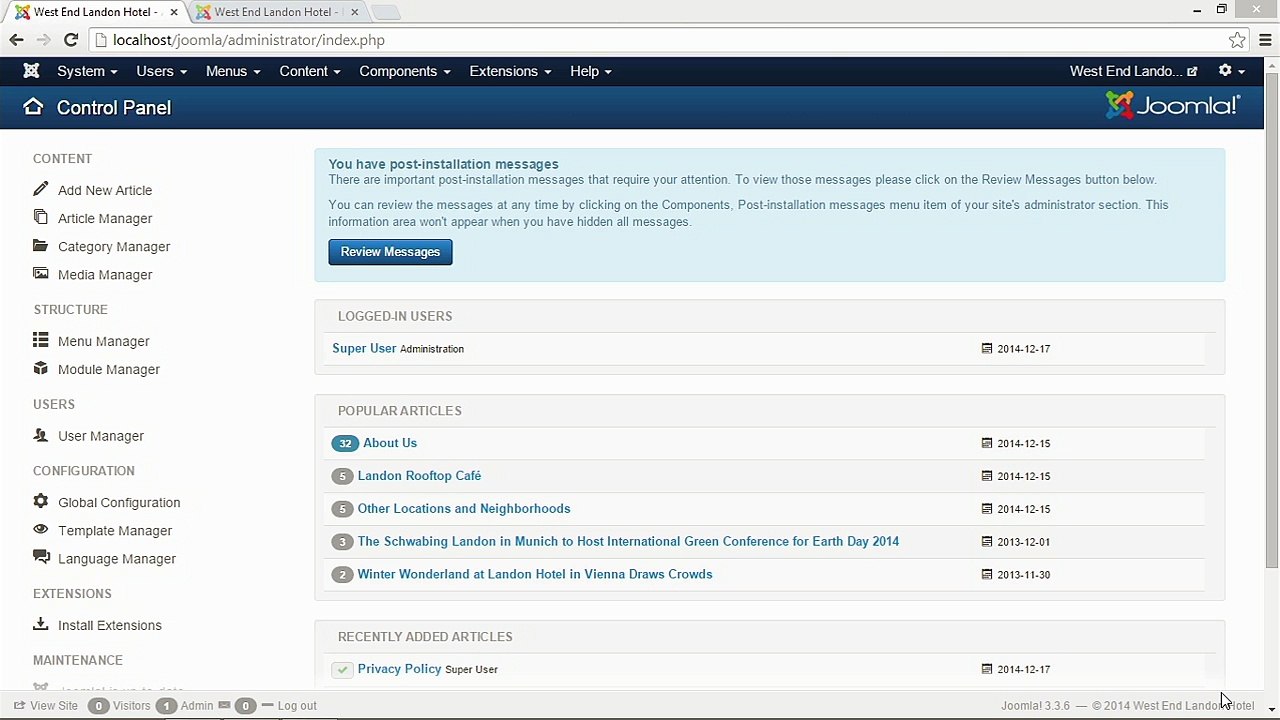The height and width of the screenshot is (720, 1280).
Task: Click the calendar icon in the Super User row
Action: [987, 349]
